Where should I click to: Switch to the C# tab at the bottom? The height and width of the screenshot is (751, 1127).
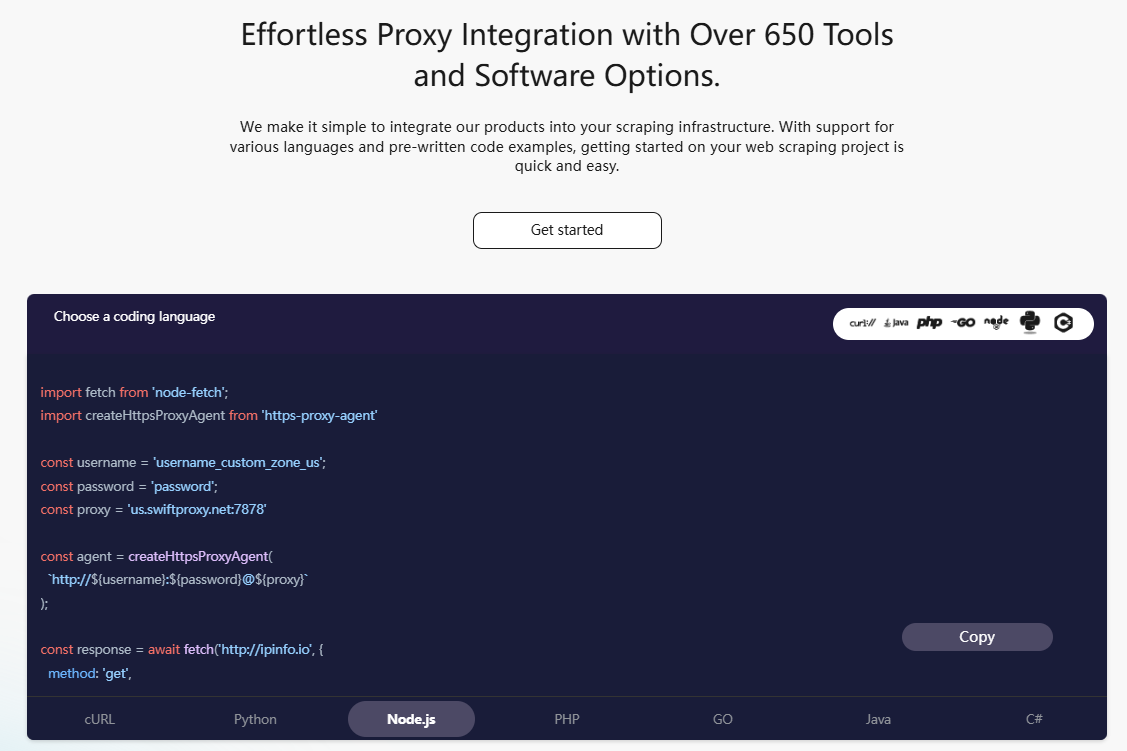pos(1033,719)
